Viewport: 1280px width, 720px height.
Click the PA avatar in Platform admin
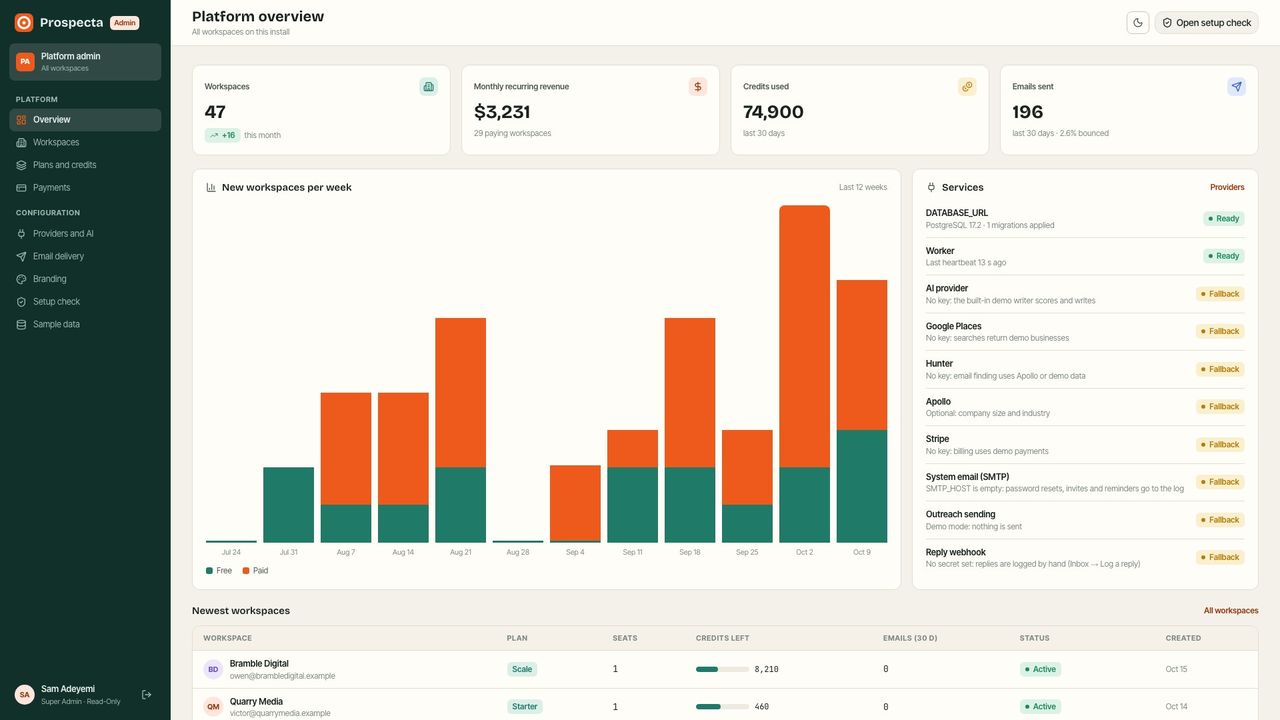click(x=25, y=62)
